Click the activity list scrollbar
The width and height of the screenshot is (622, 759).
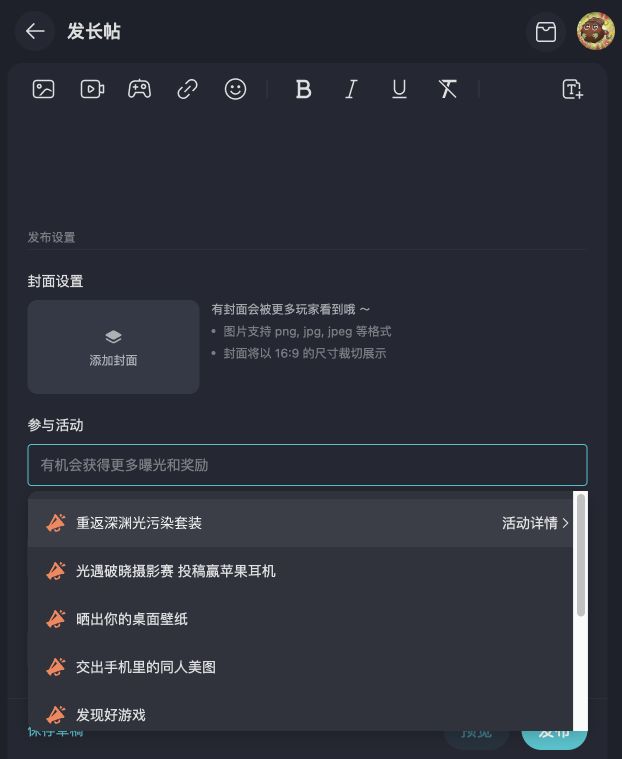[580, 555]
